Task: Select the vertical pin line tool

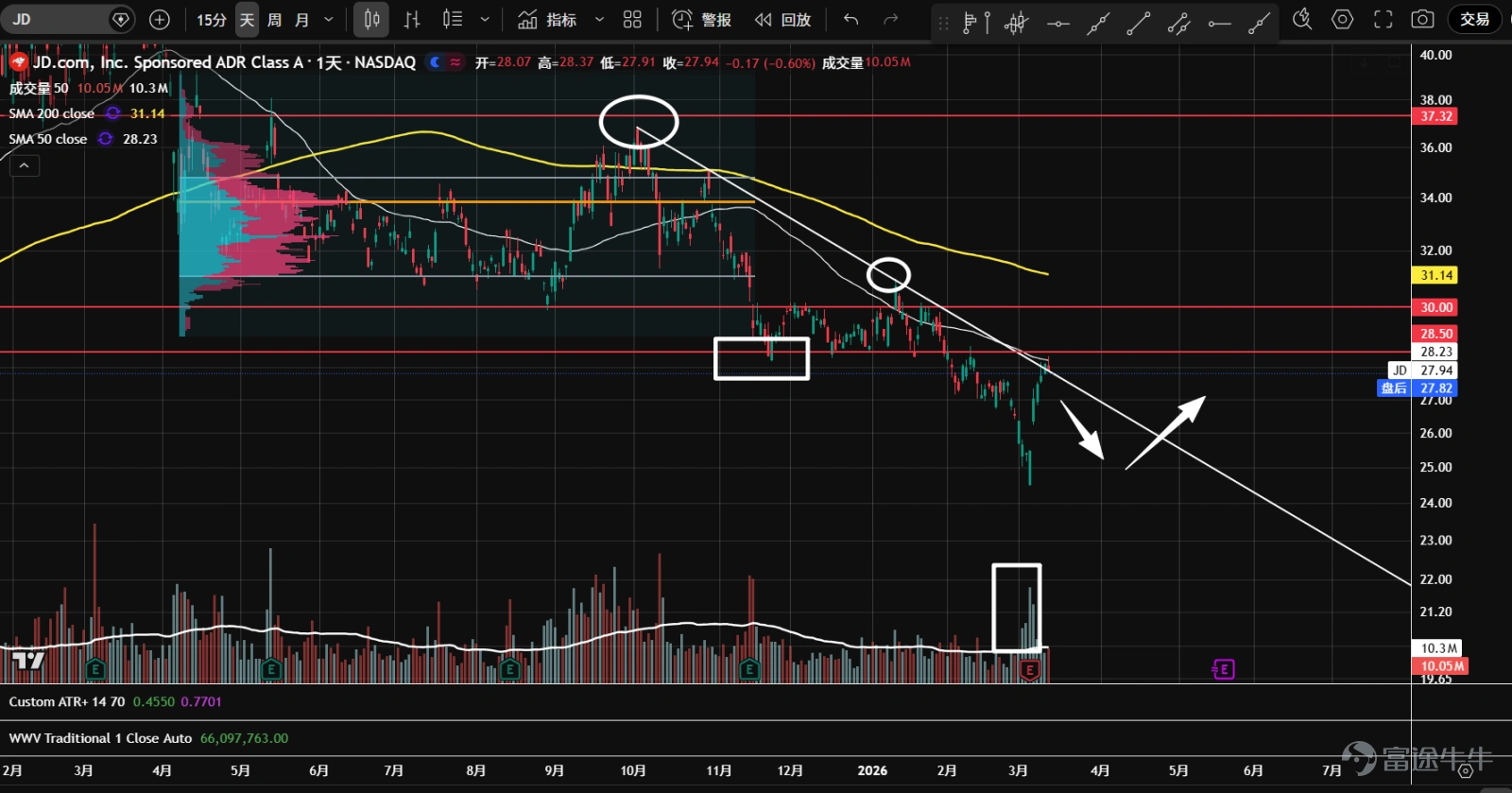Action: point(988,23)
